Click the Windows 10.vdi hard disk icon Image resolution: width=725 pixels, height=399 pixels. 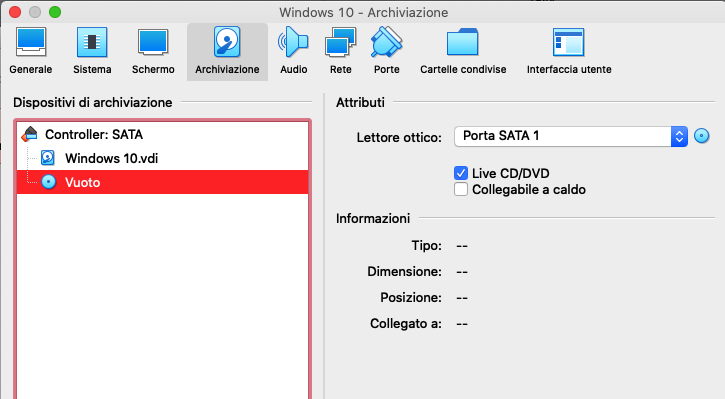[48, 158]
